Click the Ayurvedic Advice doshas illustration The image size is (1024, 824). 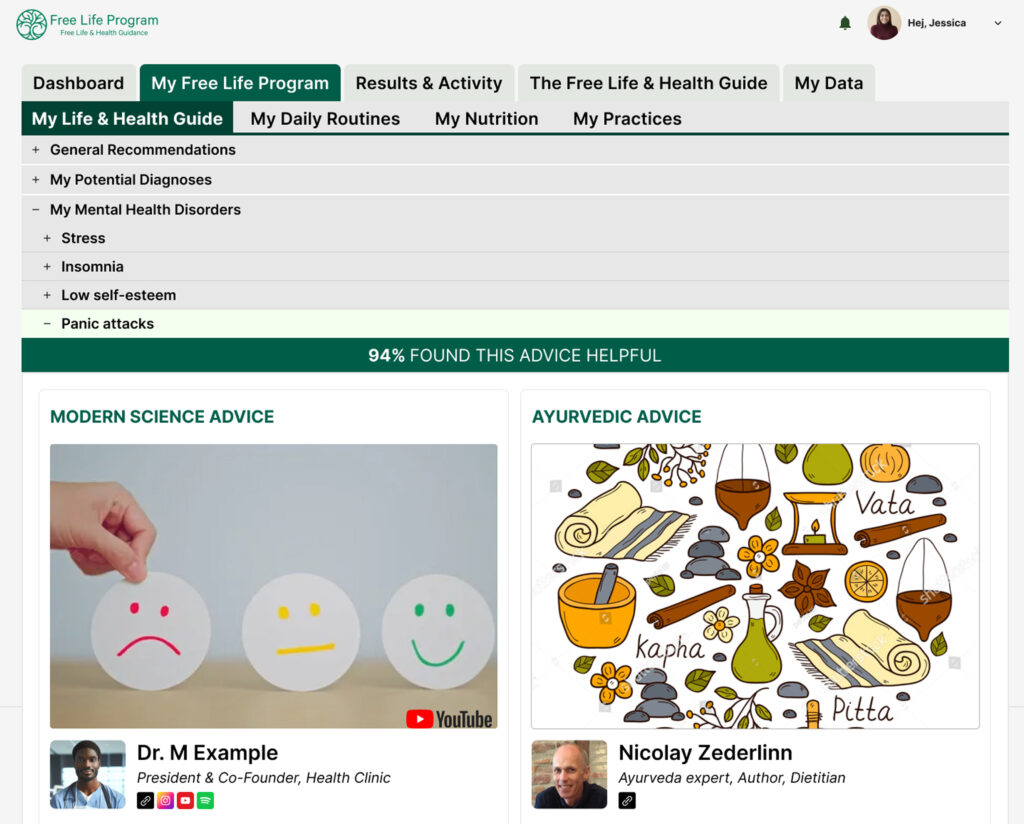point(755,586)
